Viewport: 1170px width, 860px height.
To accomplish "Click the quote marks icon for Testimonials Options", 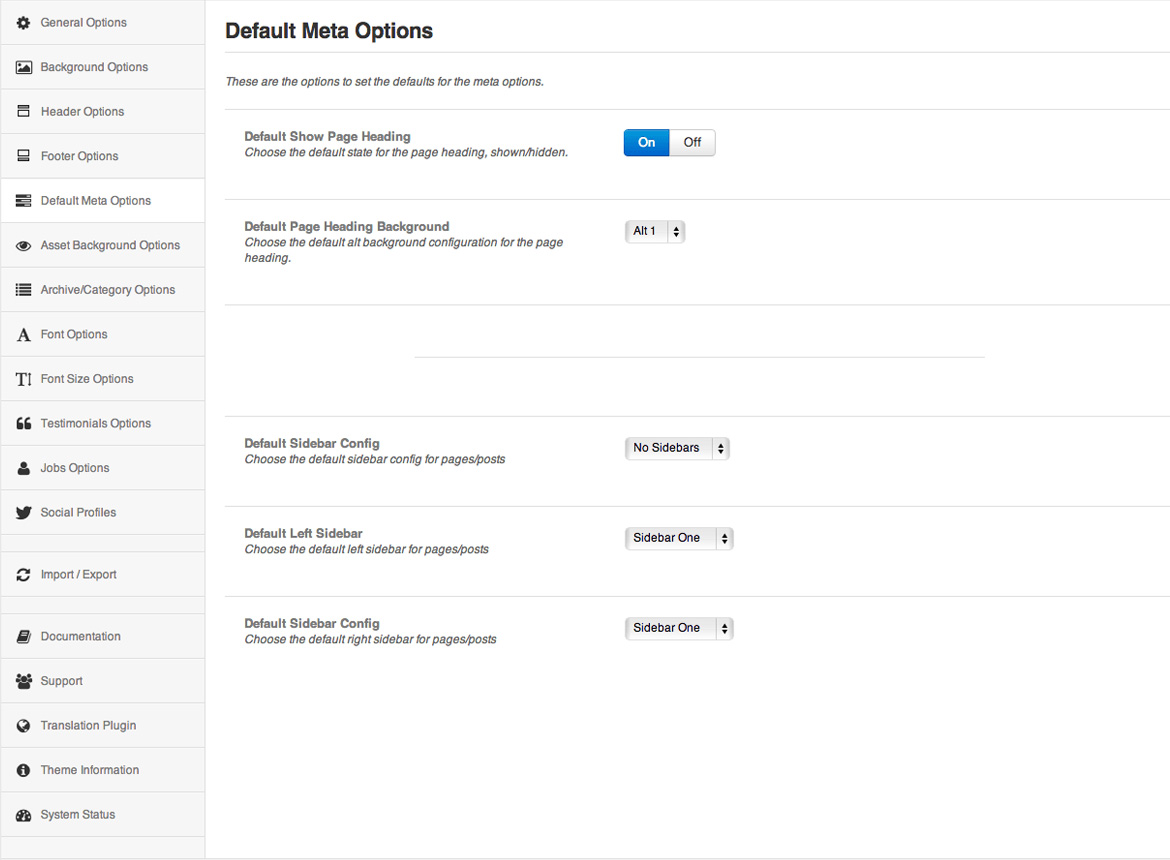I will coord(24,424).
